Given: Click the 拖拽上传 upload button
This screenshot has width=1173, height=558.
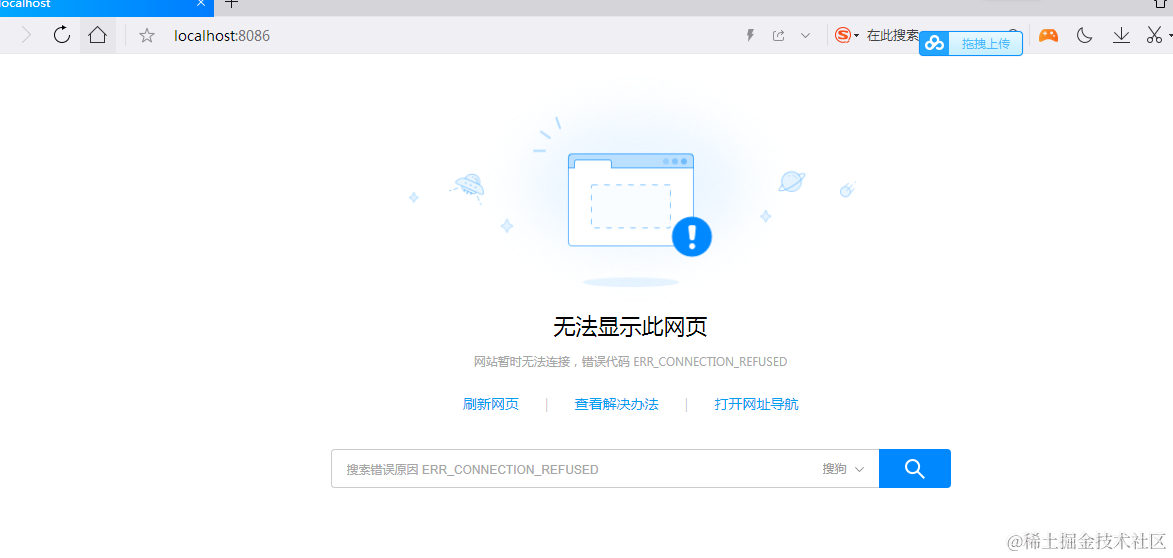Looking at the screenshot, I should pyautogui.click(x=985, y=43).
